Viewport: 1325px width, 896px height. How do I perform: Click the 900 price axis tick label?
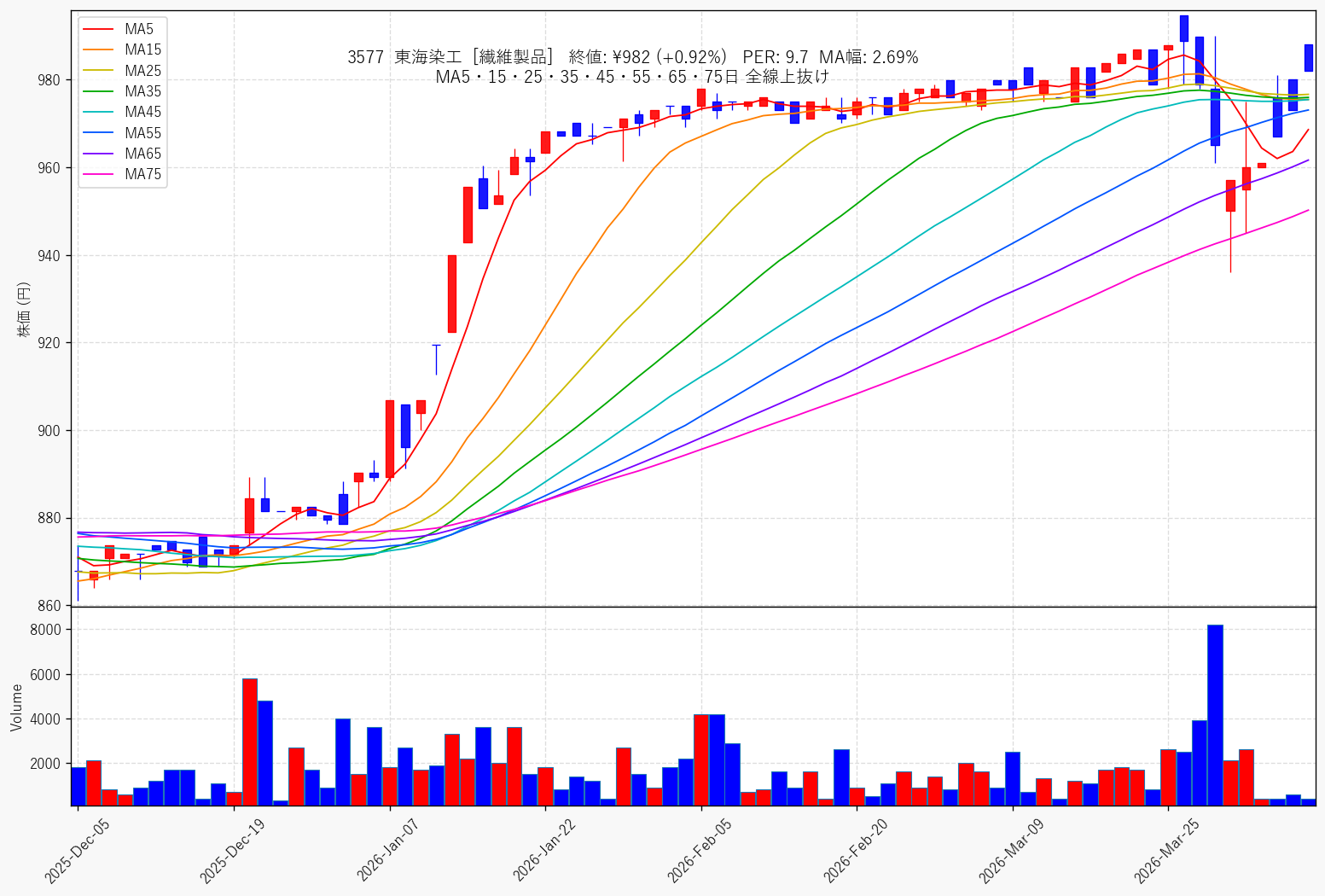(x=50, y=431)
